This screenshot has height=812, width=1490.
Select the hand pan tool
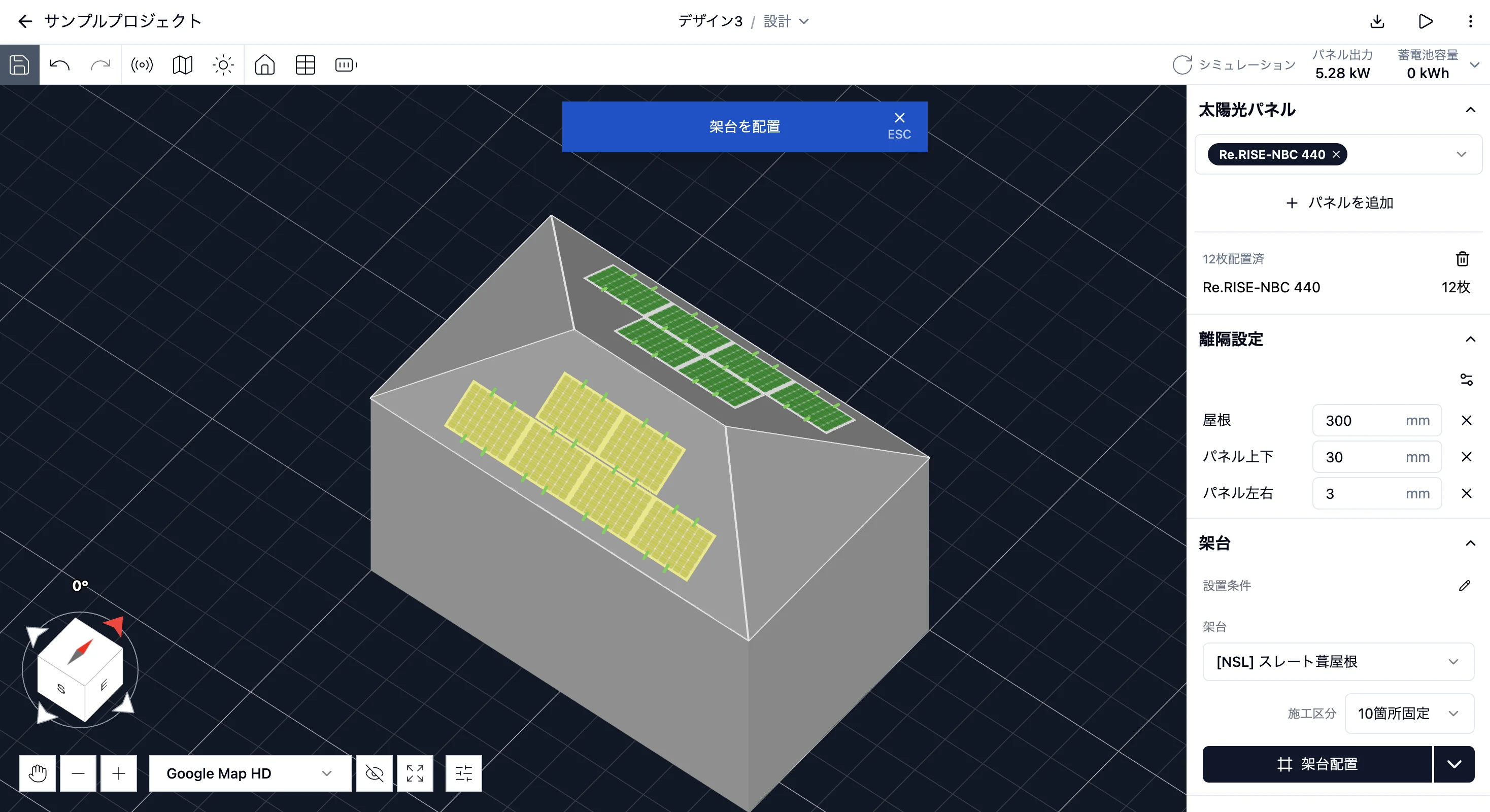[38, 773]
